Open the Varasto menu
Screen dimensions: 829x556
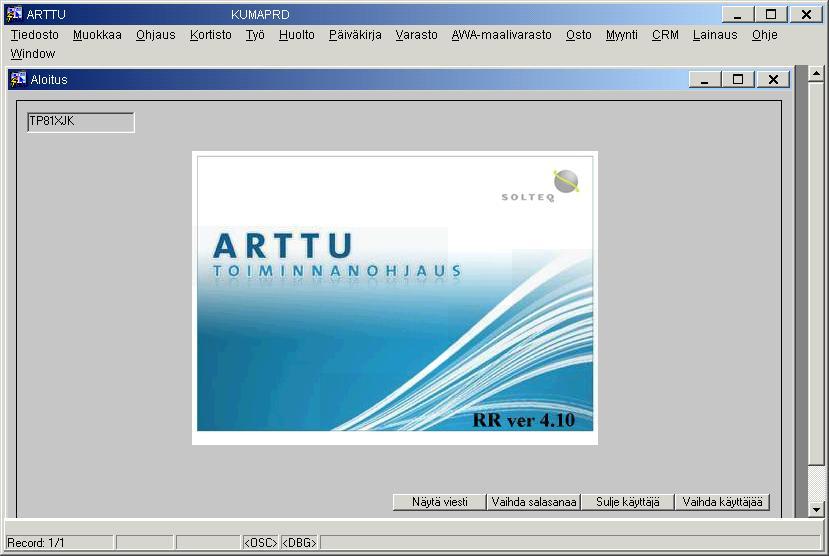tap(416, 35)
